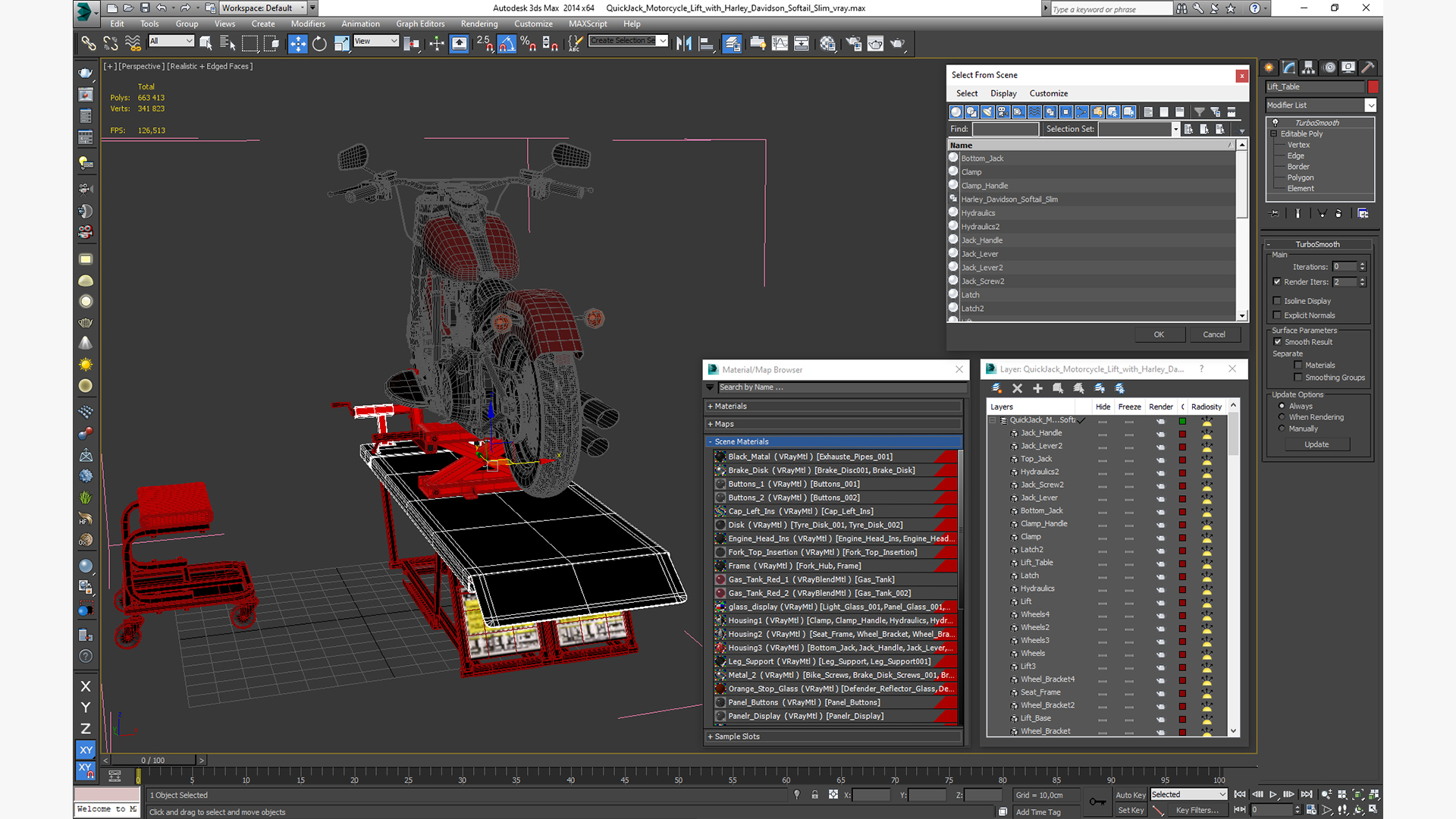Image resolution: width=1456 pixels, height=819 pixels.
Task: Enable Isoline Display checkbox
Action: [x=1277, y=301]
